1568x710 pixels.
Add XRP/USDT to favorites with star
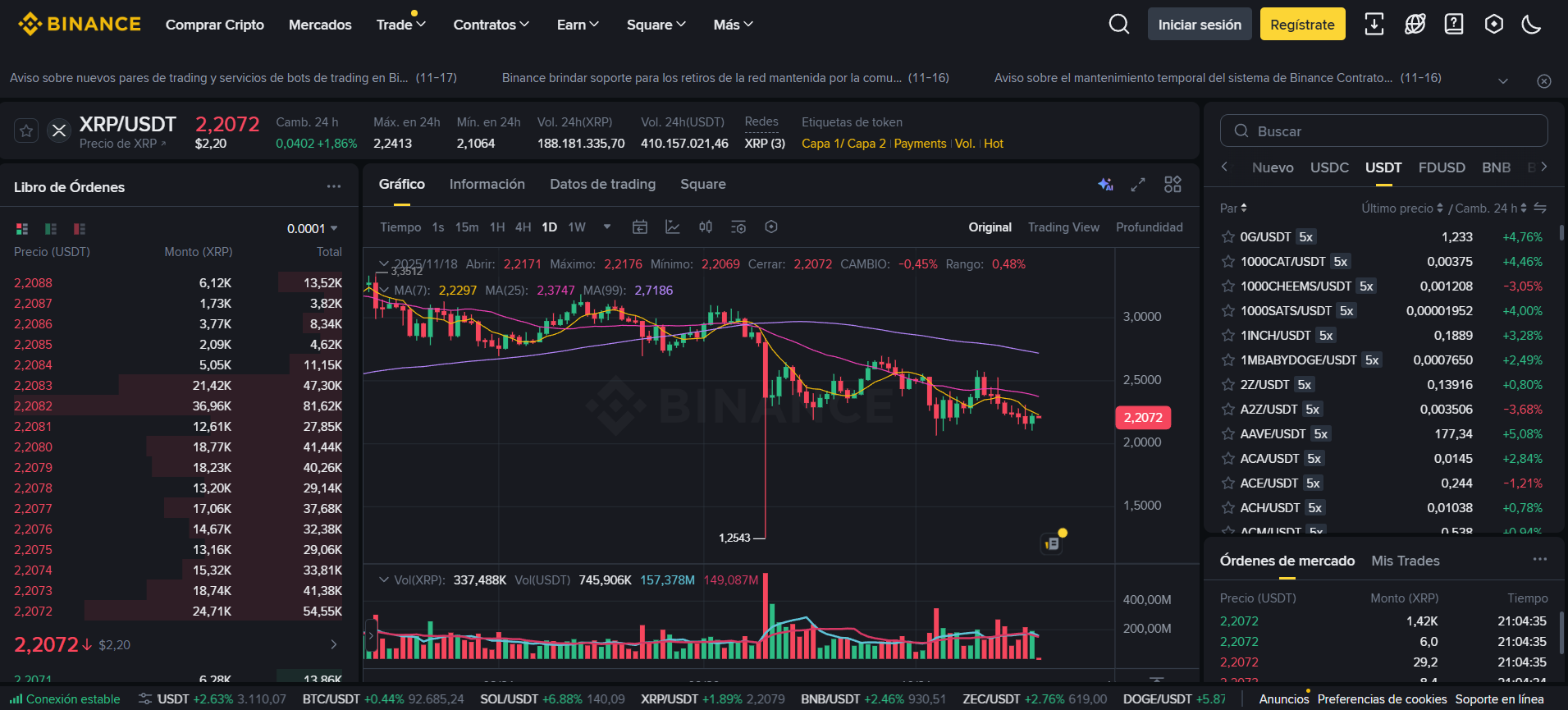[26, 131]
